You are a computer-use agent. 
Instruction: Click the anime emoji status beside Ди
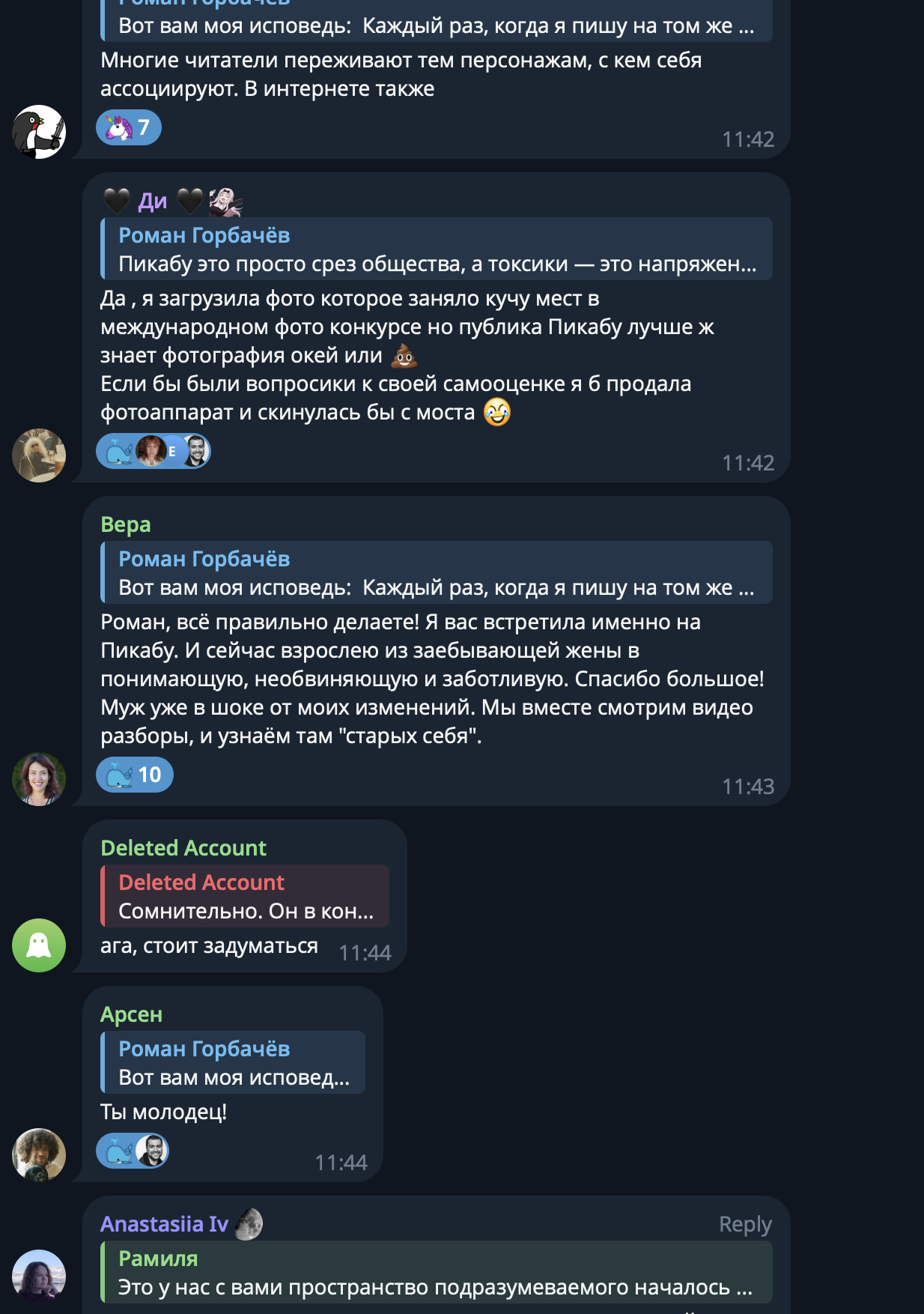click(x=225, y=202)
